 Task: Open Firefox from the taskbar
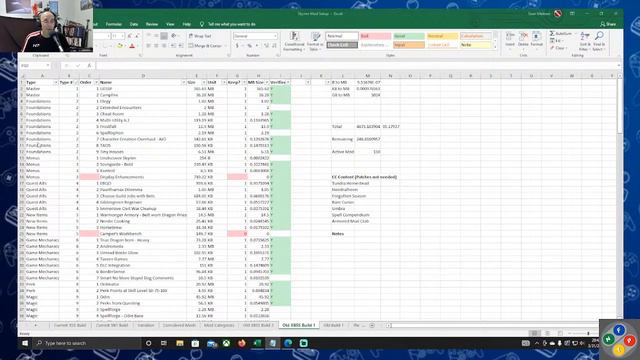pos(242,343)
